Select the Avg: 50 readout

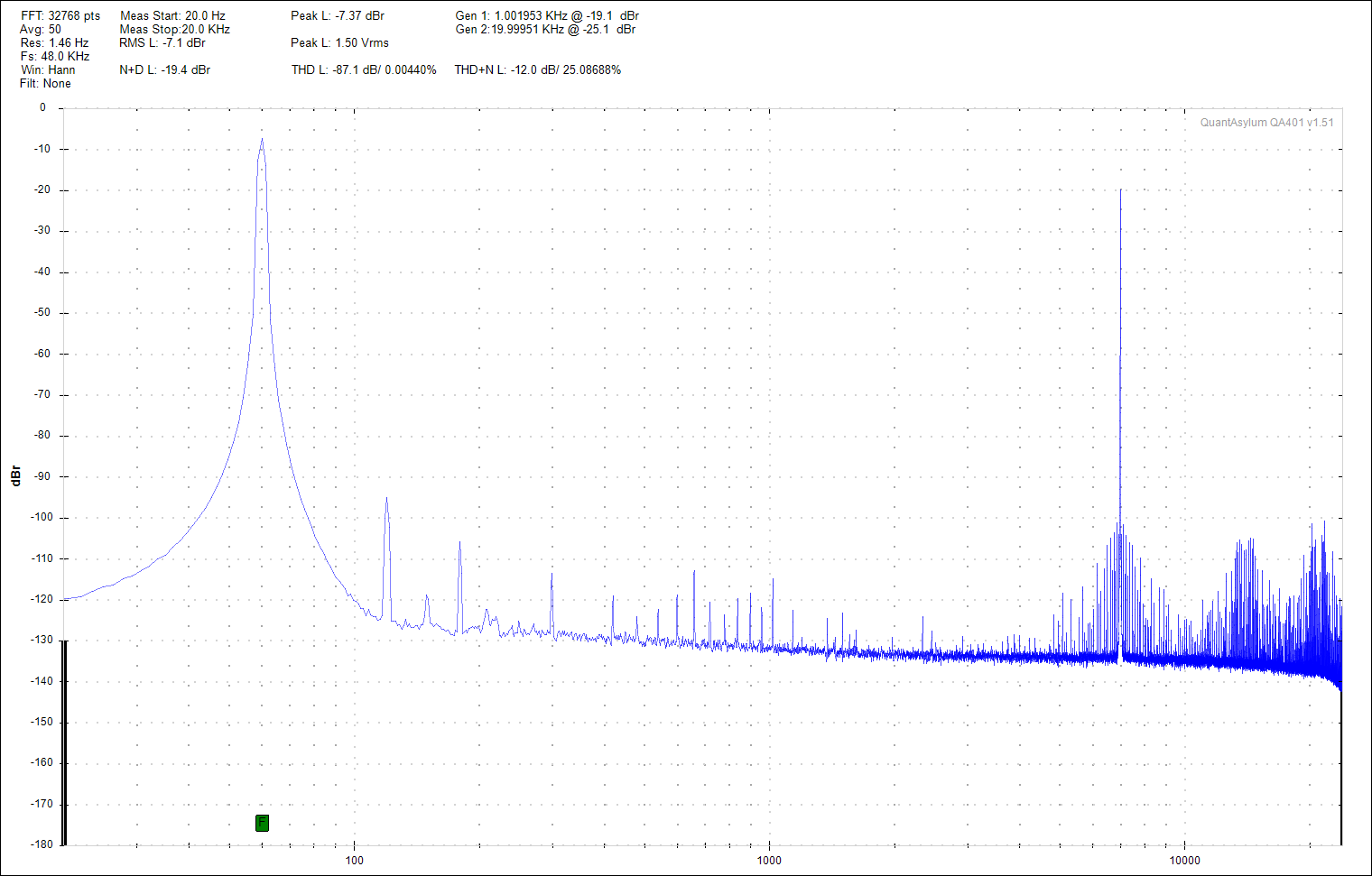[x=41, y=30]
